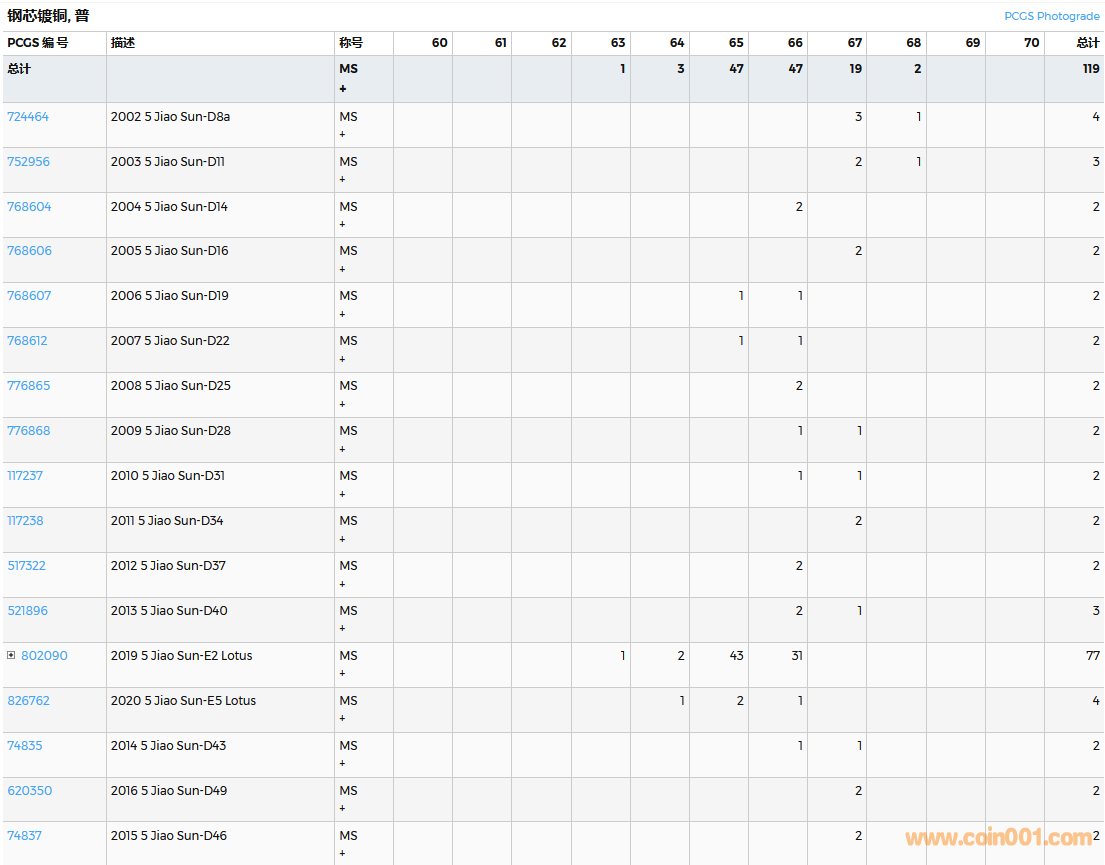Select PCGS number 74837 link
This screenshot has height=865, width=1105.
[24, 836]
